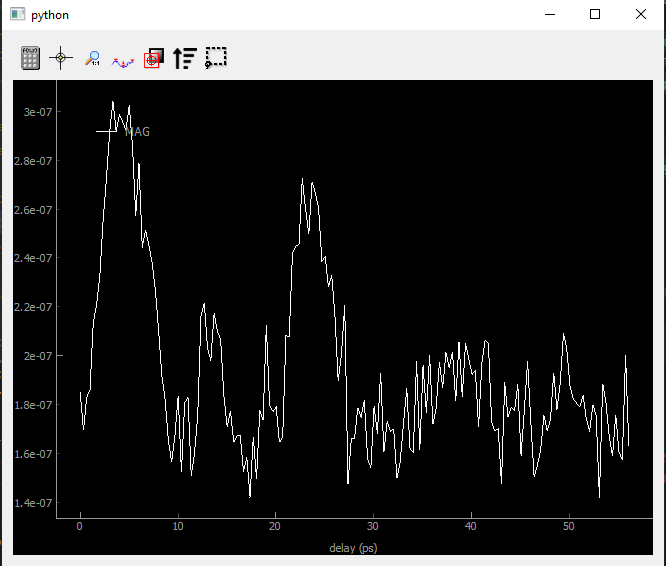Image resolution: width=666 pixels, height=566 pixels.
Task: Close the python plot window
Action: click(x=641, y=14)
